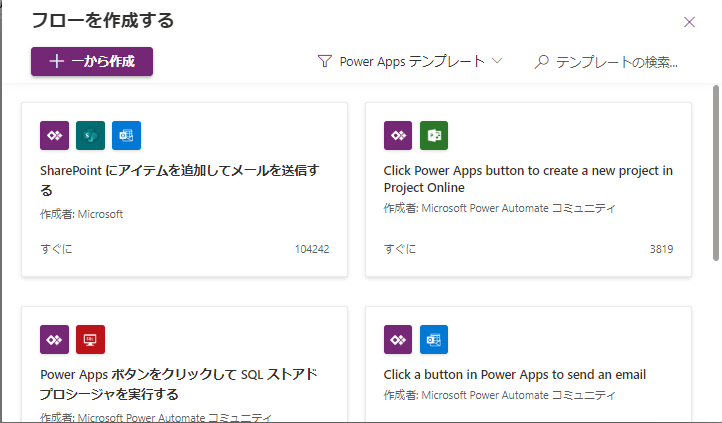Click the chevron beside Power Apps テンプレート

(x=497, y=60)
